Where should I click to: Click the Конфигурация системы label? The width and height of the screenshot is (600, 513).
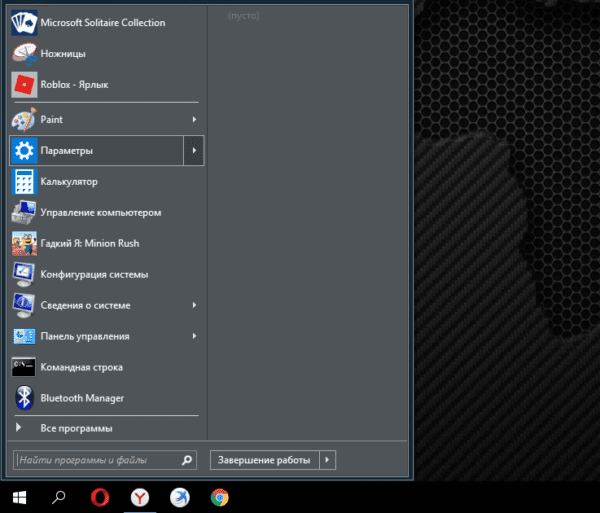(x=94, y=275)
